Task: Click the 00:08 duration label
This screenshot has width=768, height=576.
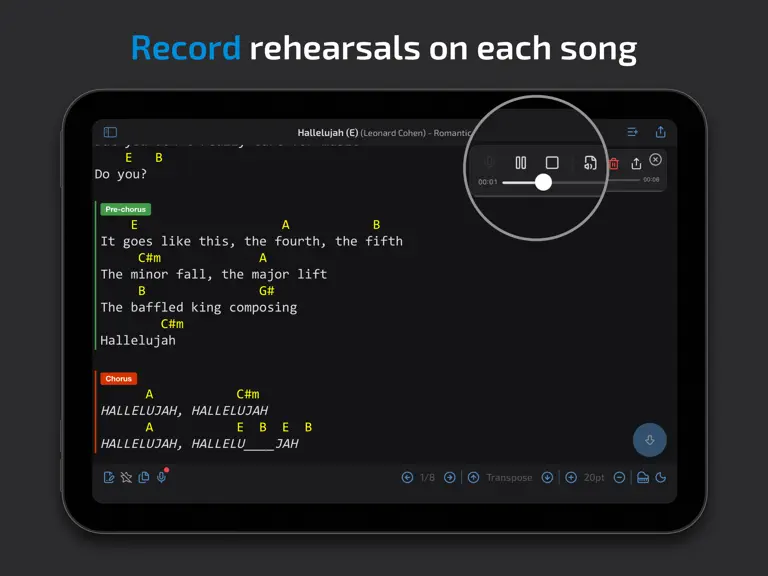Action: pyautogui.click(x=651, y=180)
